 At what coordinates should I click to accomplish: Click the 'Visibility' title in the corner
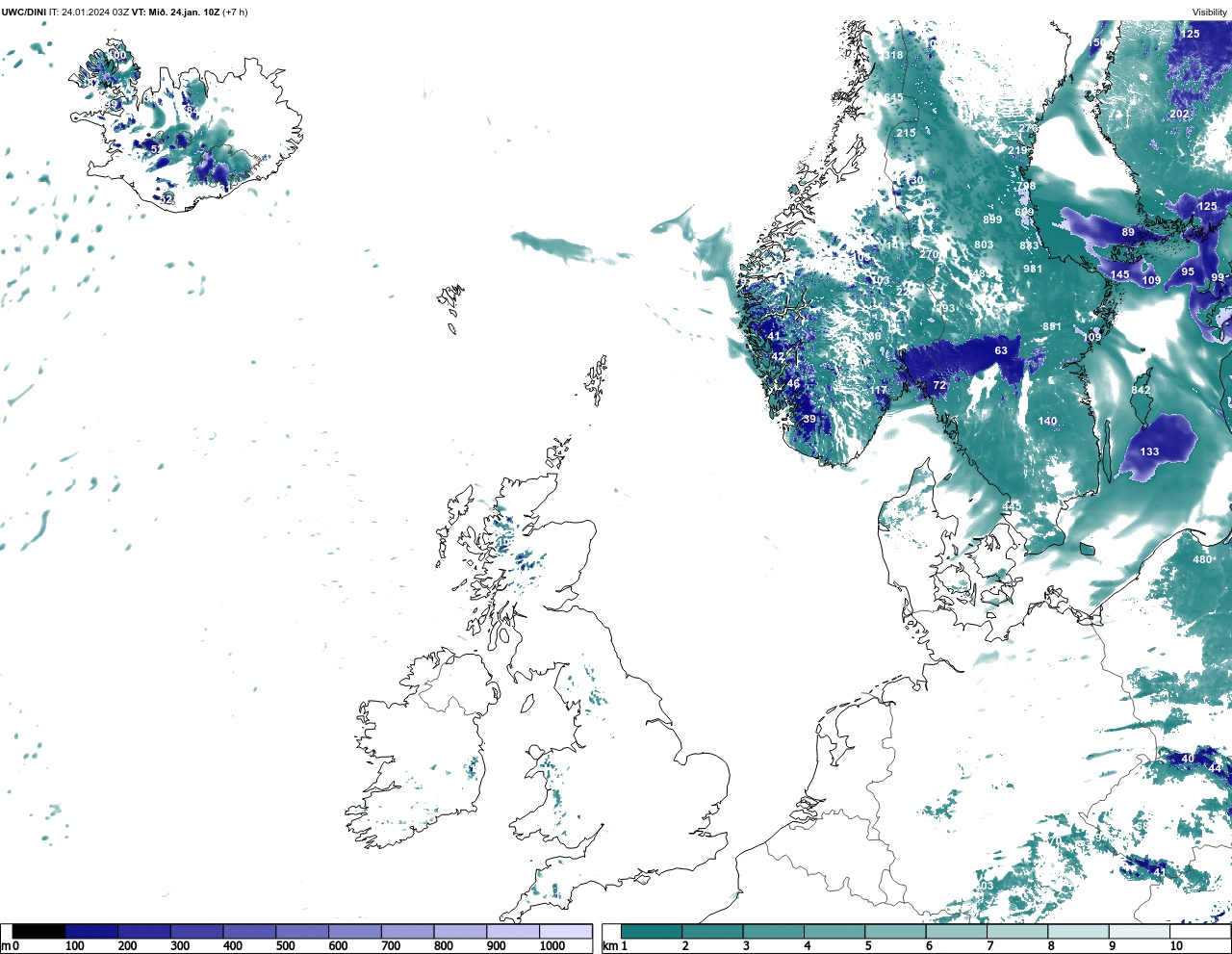point(1210,13)
